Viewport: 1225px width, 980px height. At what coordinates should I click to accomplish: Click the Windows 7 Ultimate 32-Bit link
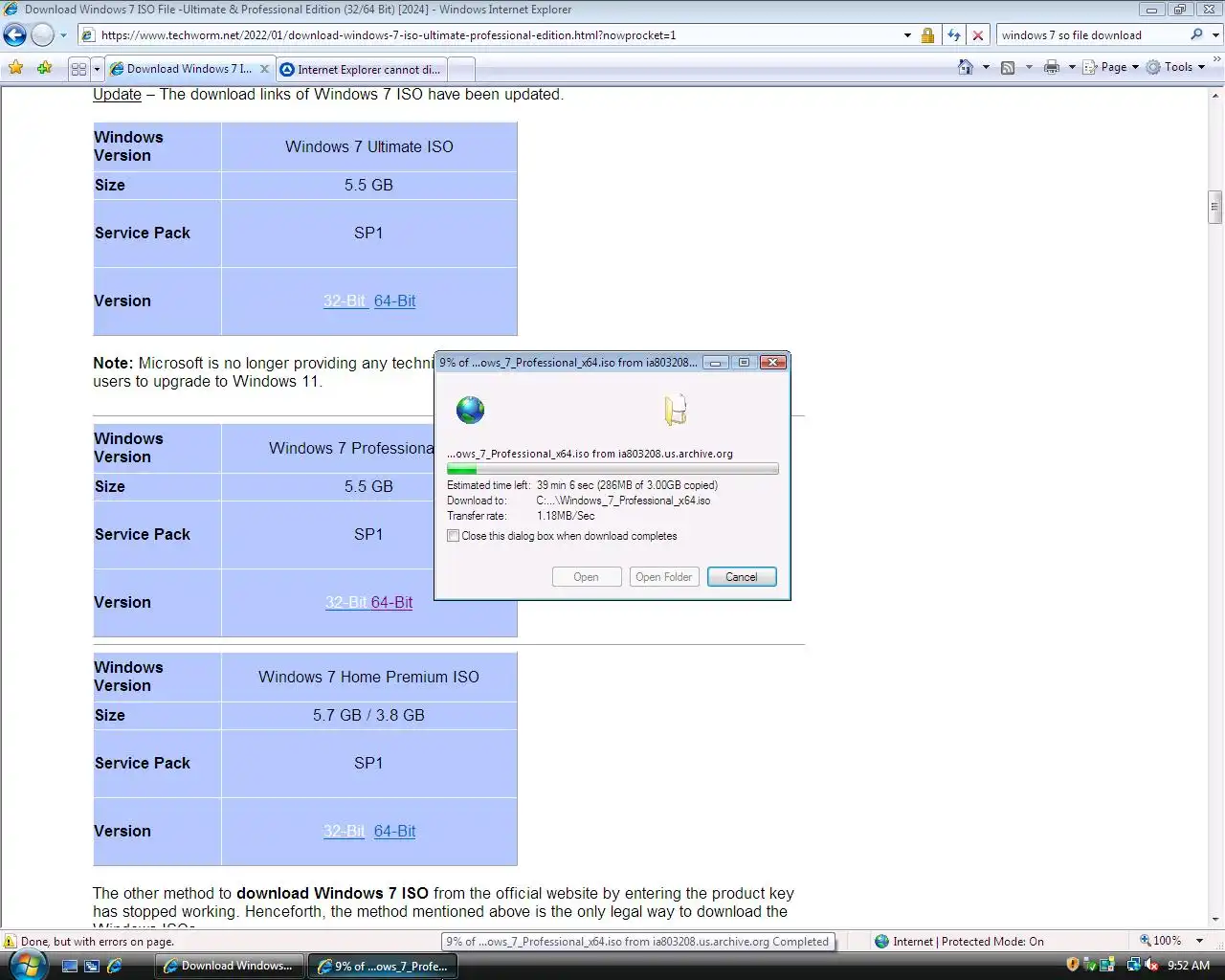[345, 301]
